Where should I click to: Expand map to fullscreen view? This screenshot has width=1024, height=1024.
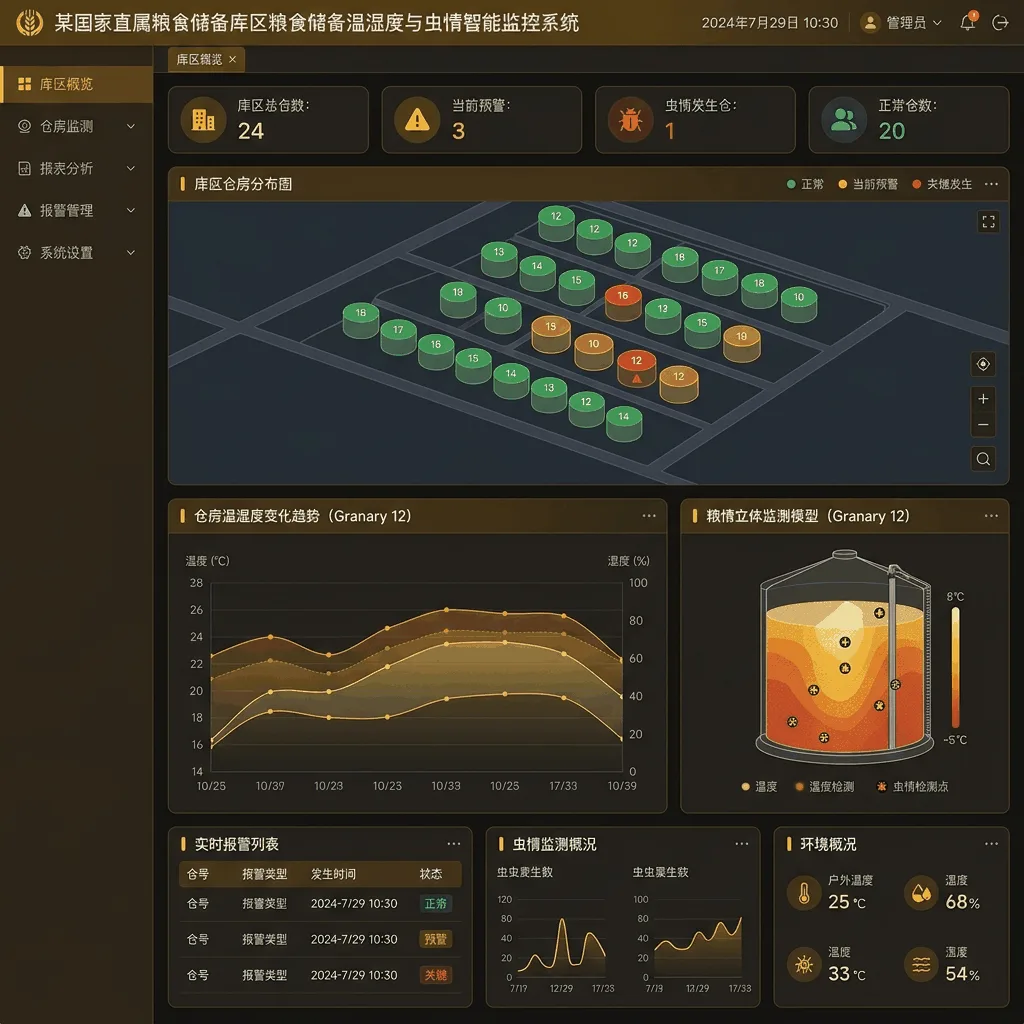coord(988,222)
